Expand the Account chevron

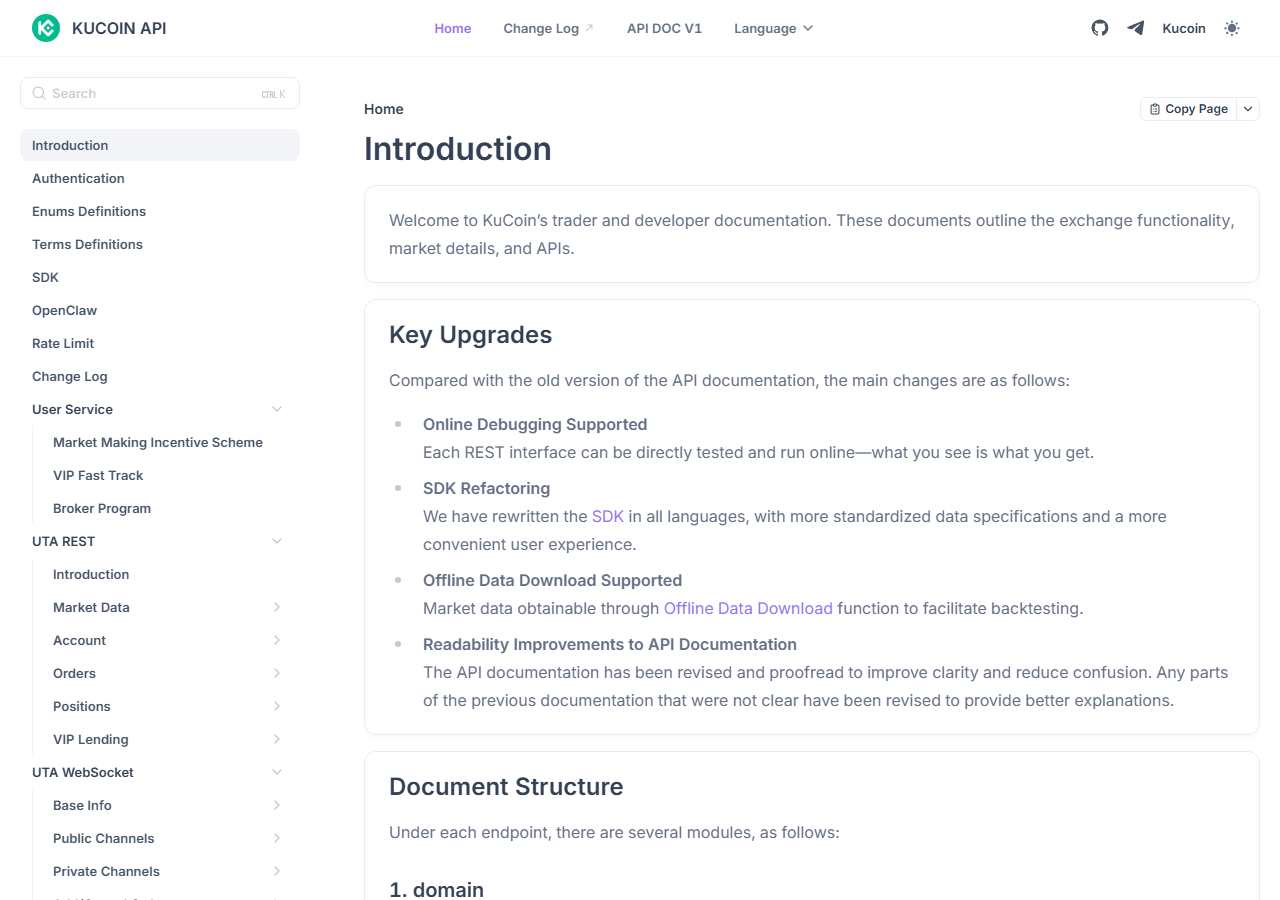click(x=277, y=640)
